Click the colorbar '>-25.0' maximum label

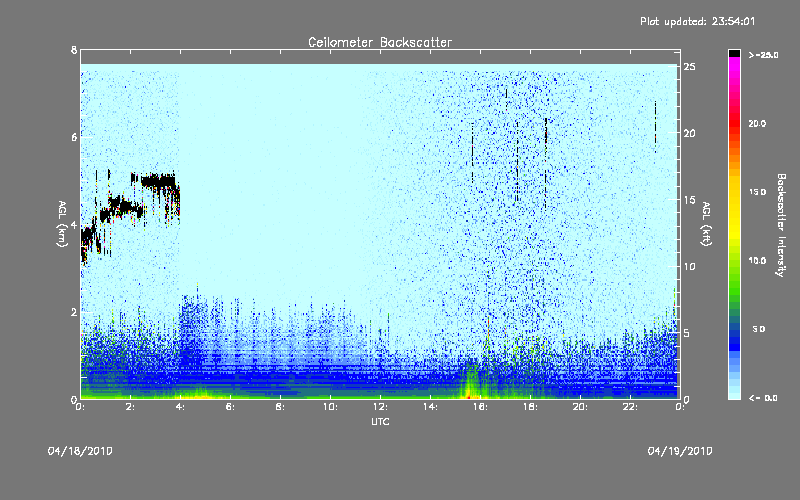pos(763,55)
